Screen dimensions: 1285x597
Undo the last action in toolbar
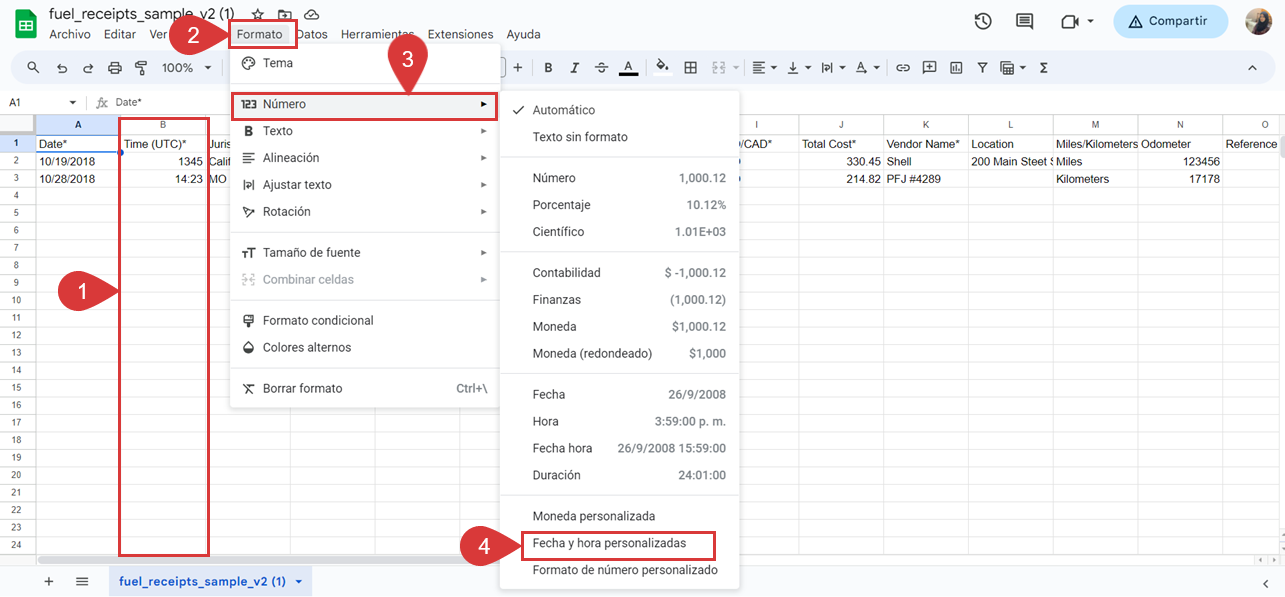[62, 68]
